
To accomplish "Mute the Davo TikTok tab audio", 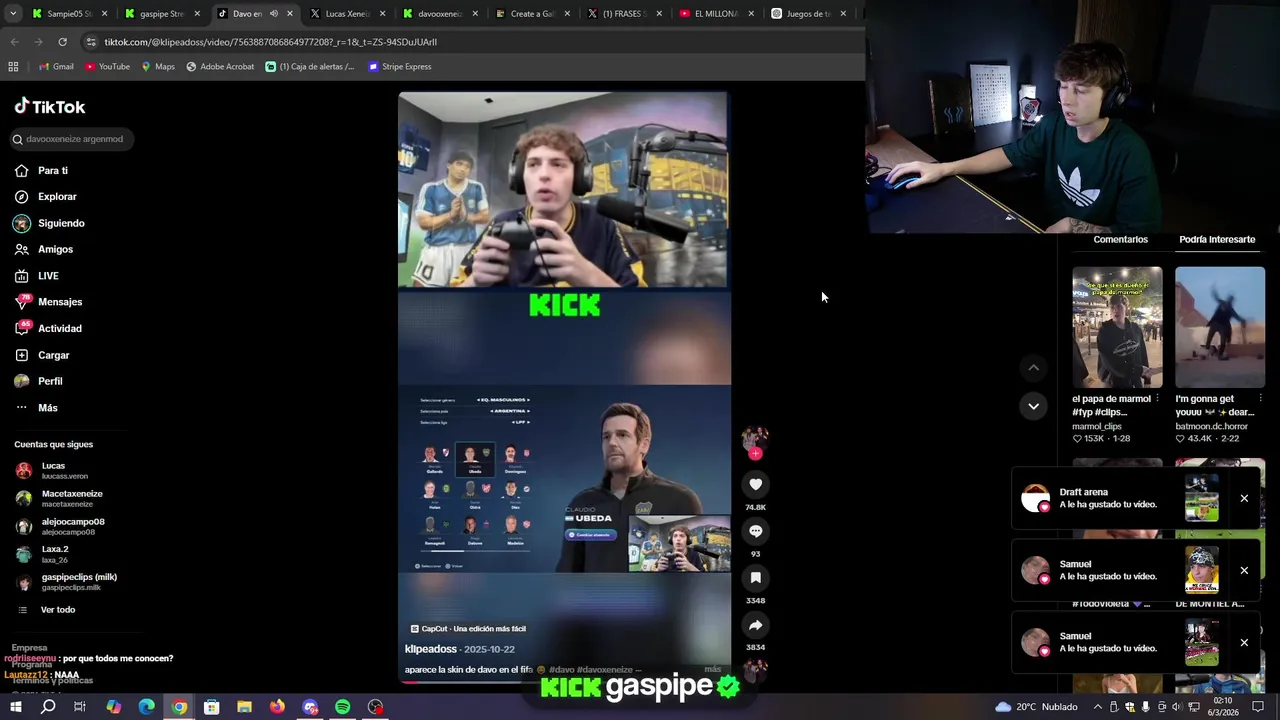I will (273, 14).
